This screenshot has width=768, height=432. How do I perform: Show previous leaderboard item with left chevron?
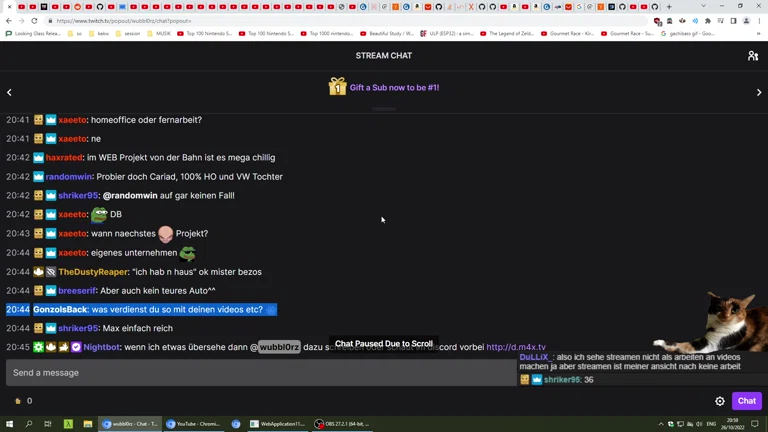[9, 92]
